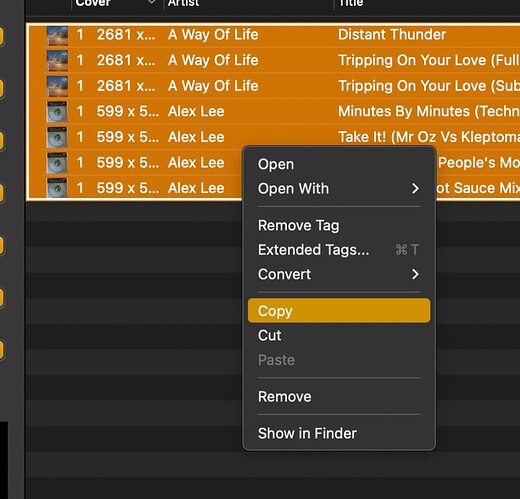Click artist Alex Lee in the Minutes By Minutes row
This screenshot has height=499, width=520.
pos(196,111)
